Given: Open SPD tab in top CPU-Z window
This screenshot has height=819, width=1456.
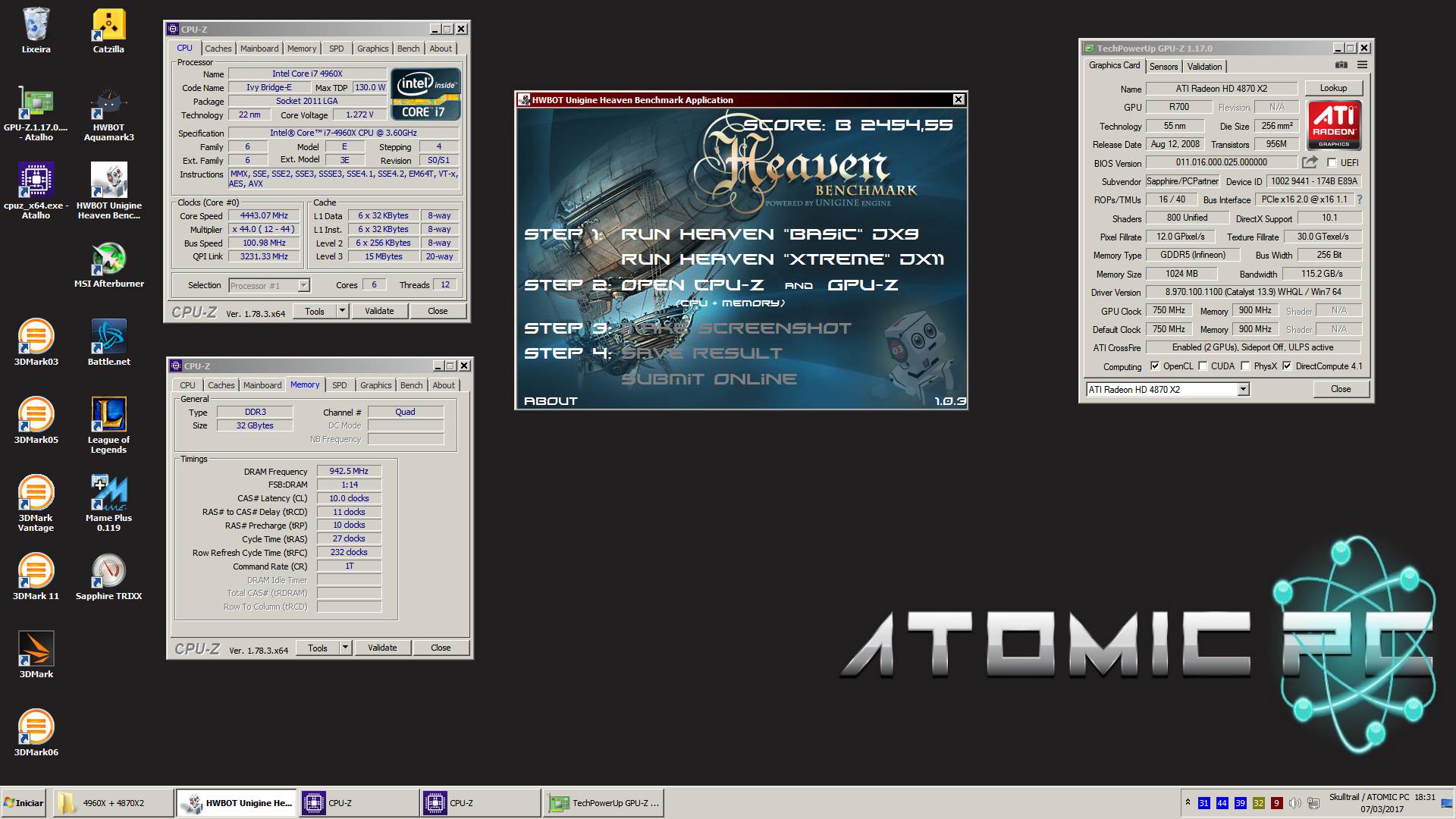Looking at the screenshot, I should click(337, 49).
